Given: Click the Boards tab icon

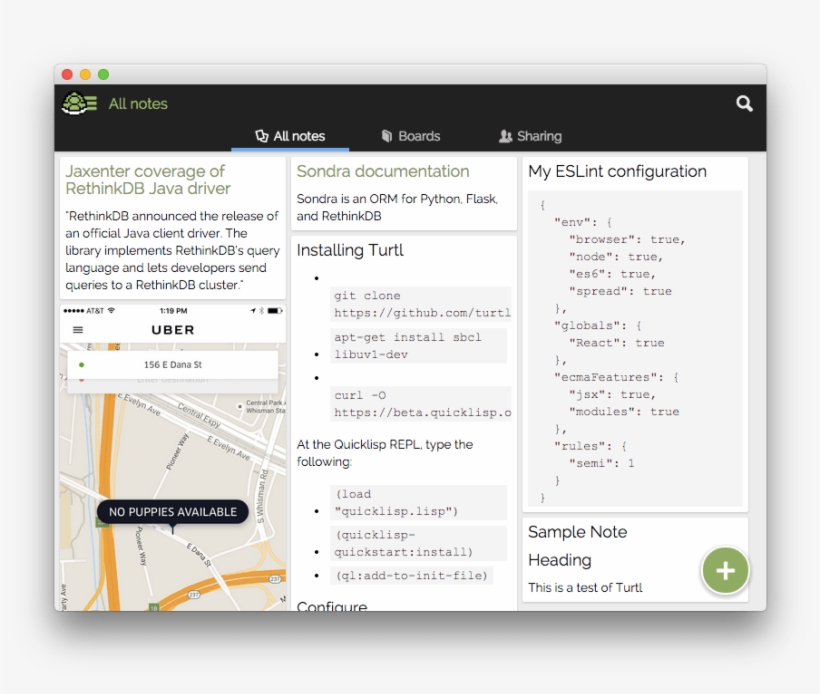Looking at the screenshot, I should click(x=386, y=136).
